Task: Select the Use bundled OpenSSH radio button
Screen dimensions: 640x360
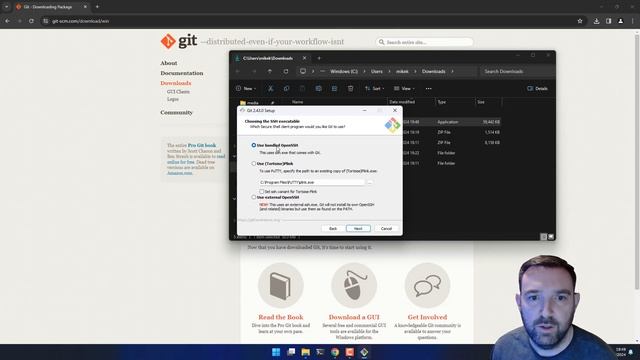Action: 254,145
